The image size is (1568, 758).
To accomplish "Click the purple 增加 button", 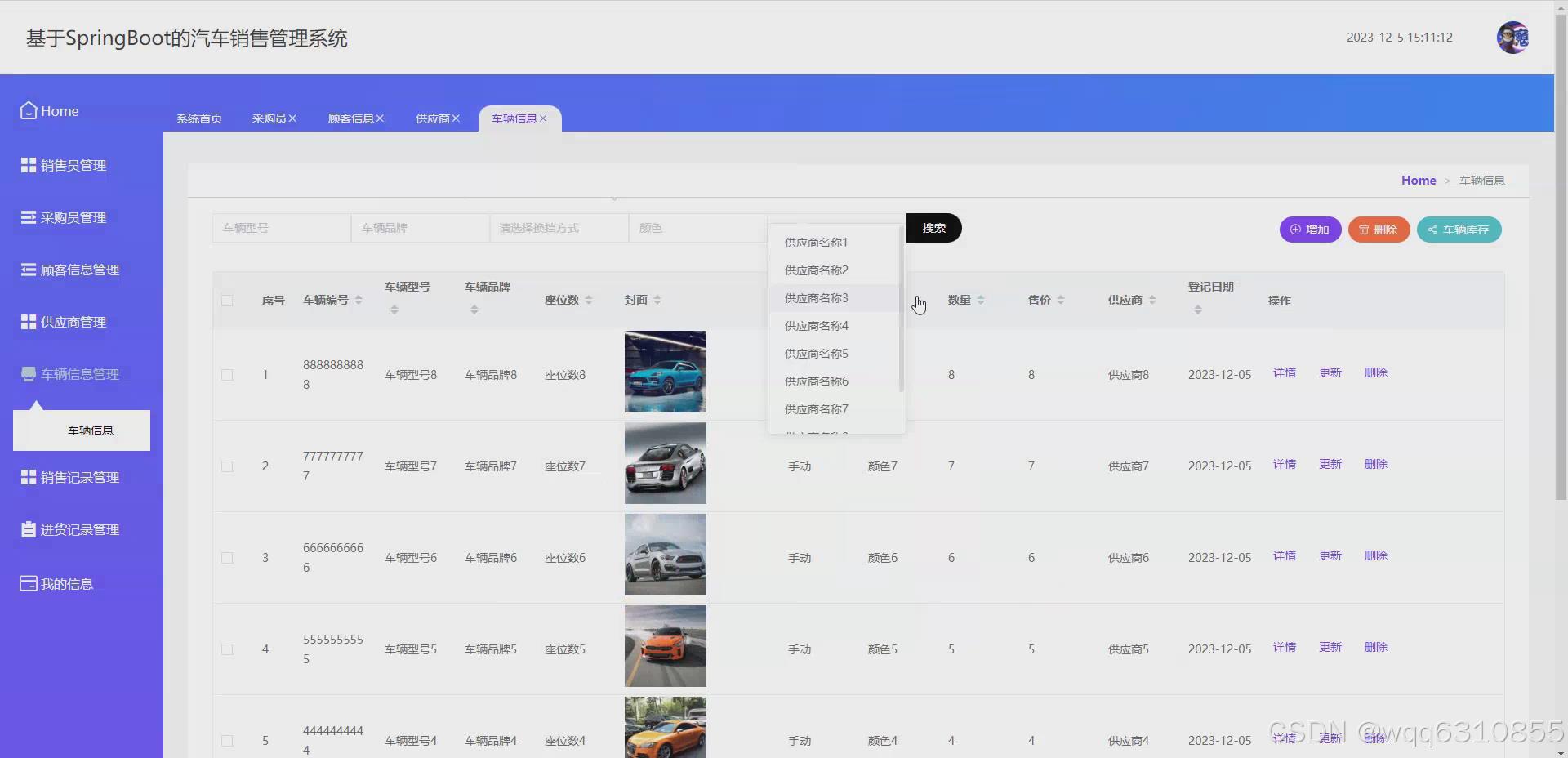I will pos(1310,230).
